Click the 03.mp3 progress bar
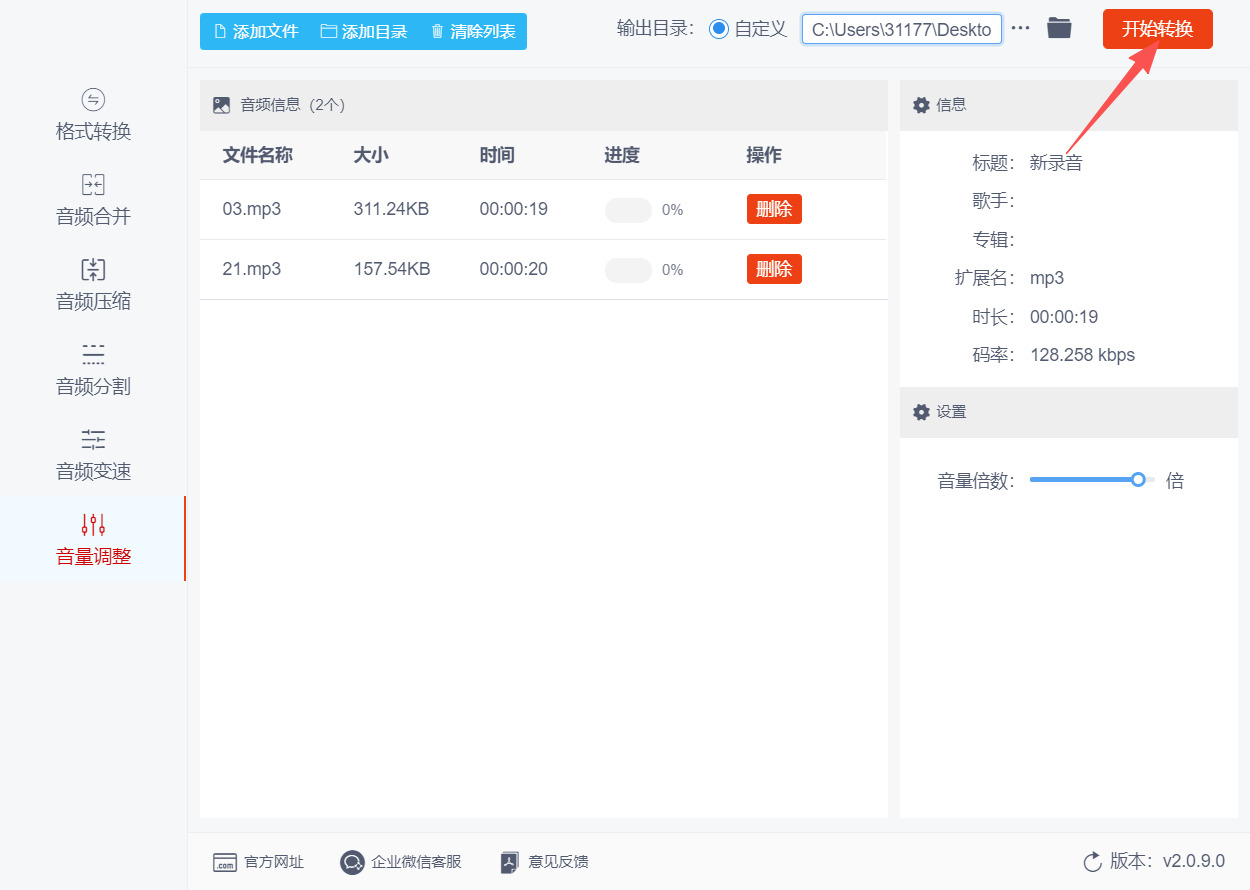The height and width of the screenshot is (890, 1250). pos(628,210)
